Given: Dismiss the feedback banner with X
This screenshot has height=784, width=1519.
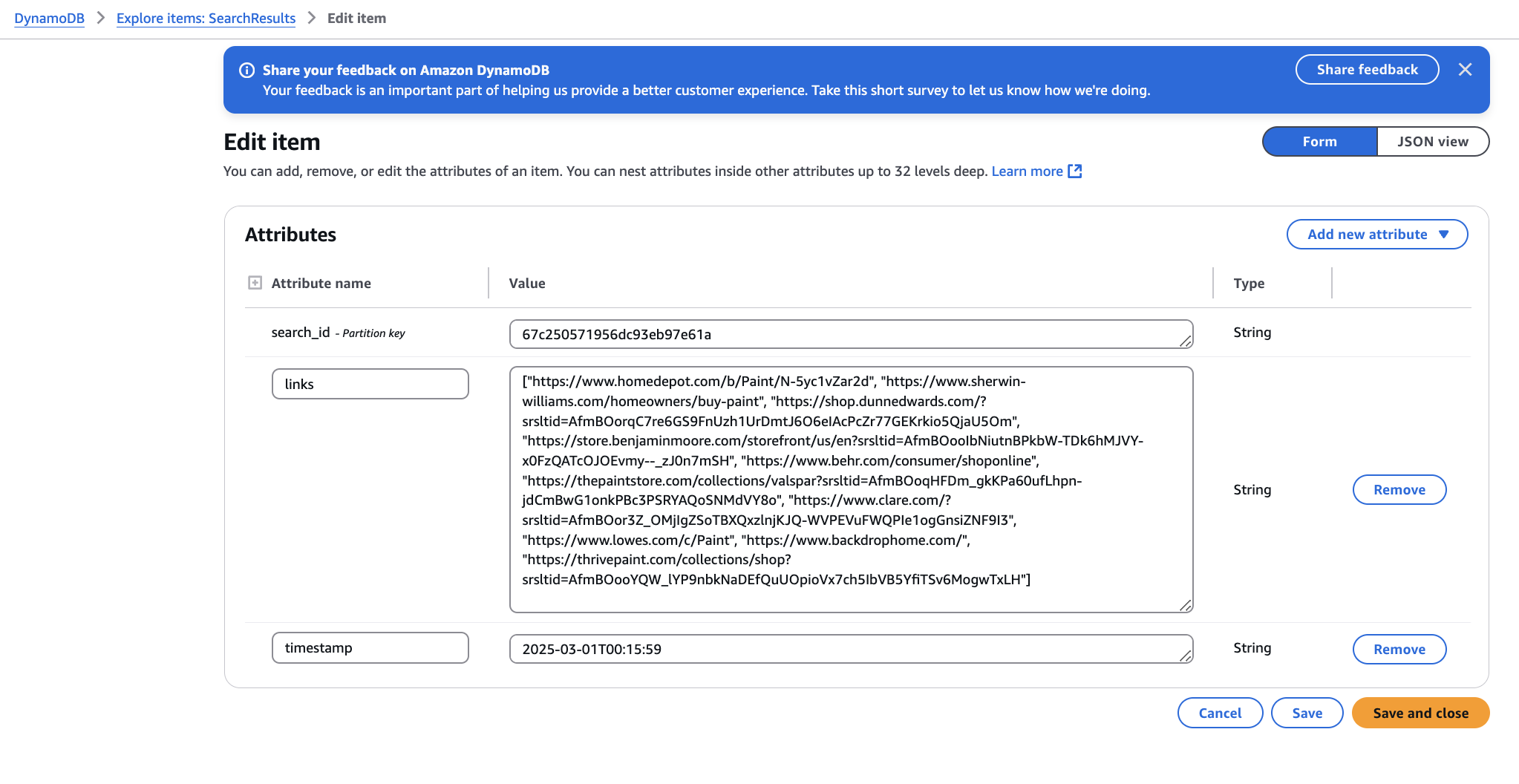Looking at the screenshot, I should click(1465, 70).
